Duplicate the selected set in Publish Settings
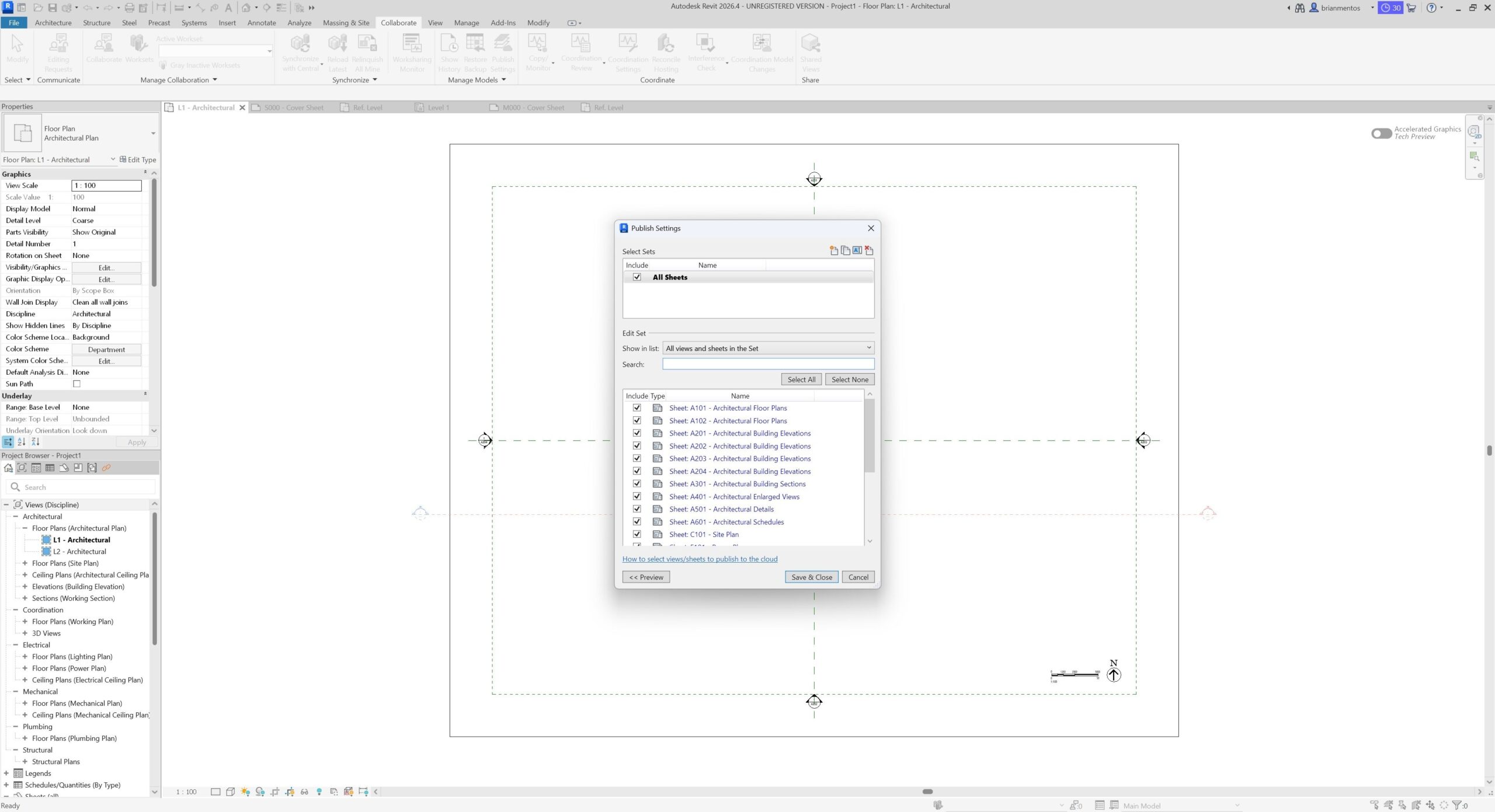This screenshot has height=812, width=1495. 846,250
